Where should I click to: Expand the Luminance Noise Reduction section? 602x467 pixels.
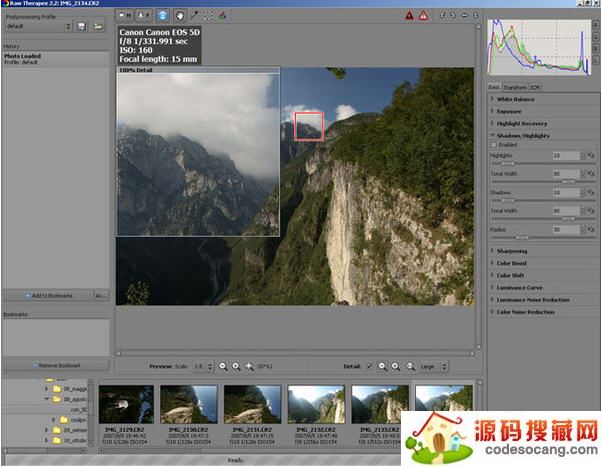(532, 299)
